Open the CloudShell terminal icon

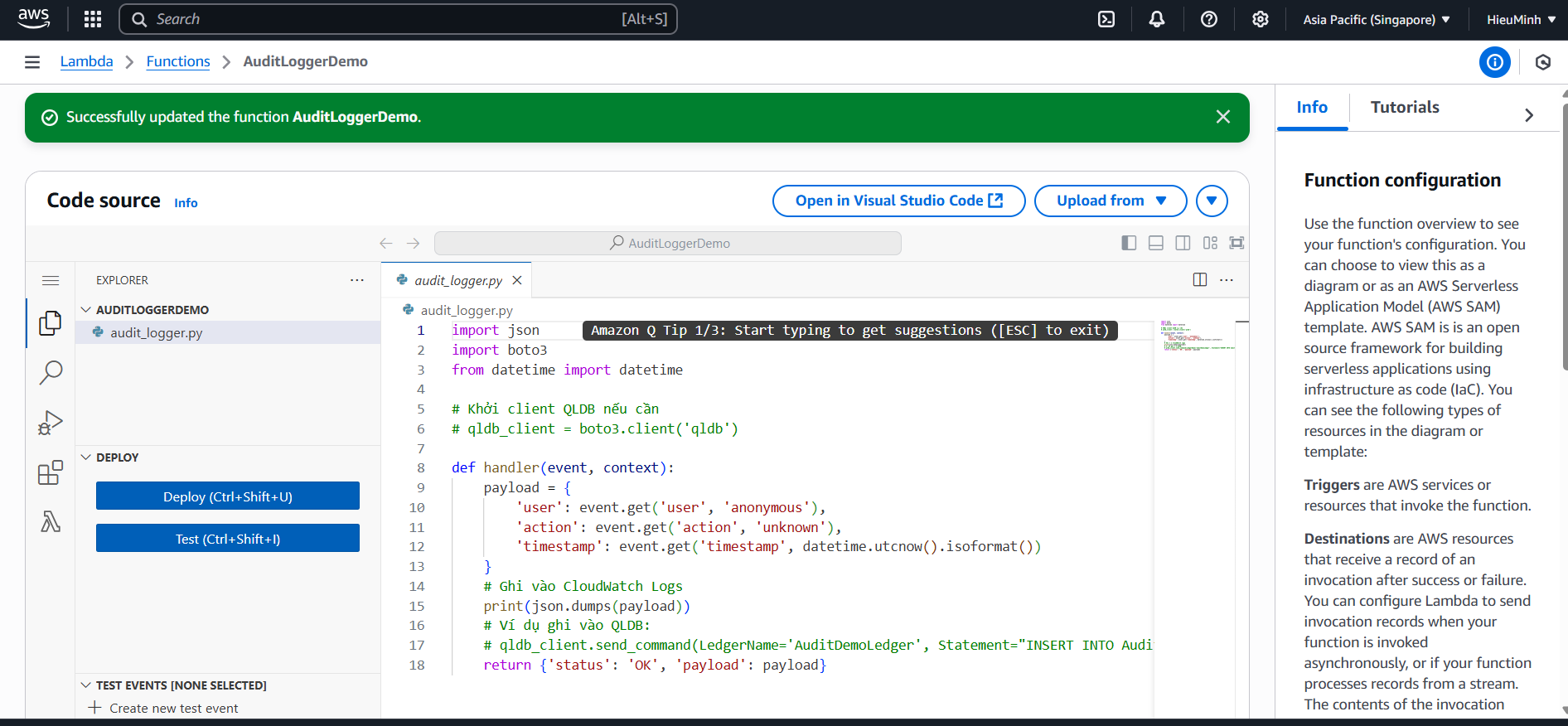tap(1106, 19)
